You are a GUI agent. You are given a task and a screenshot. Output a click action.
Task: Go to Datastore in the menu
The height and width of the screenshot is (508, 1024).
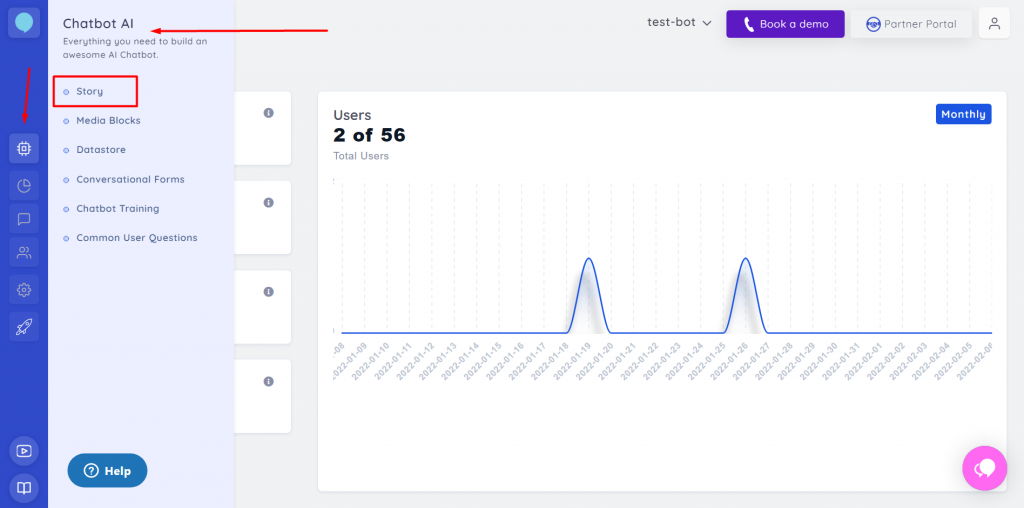[100, 150]
